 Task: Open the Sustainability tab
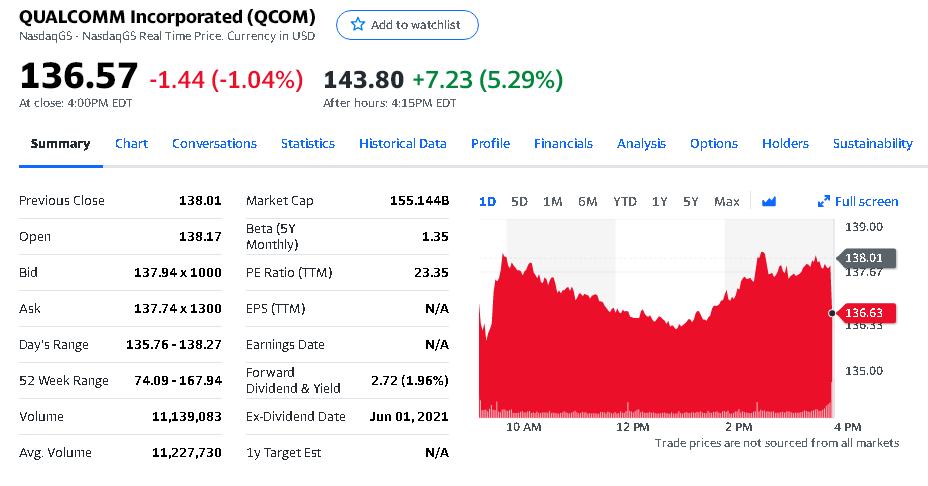872,143
